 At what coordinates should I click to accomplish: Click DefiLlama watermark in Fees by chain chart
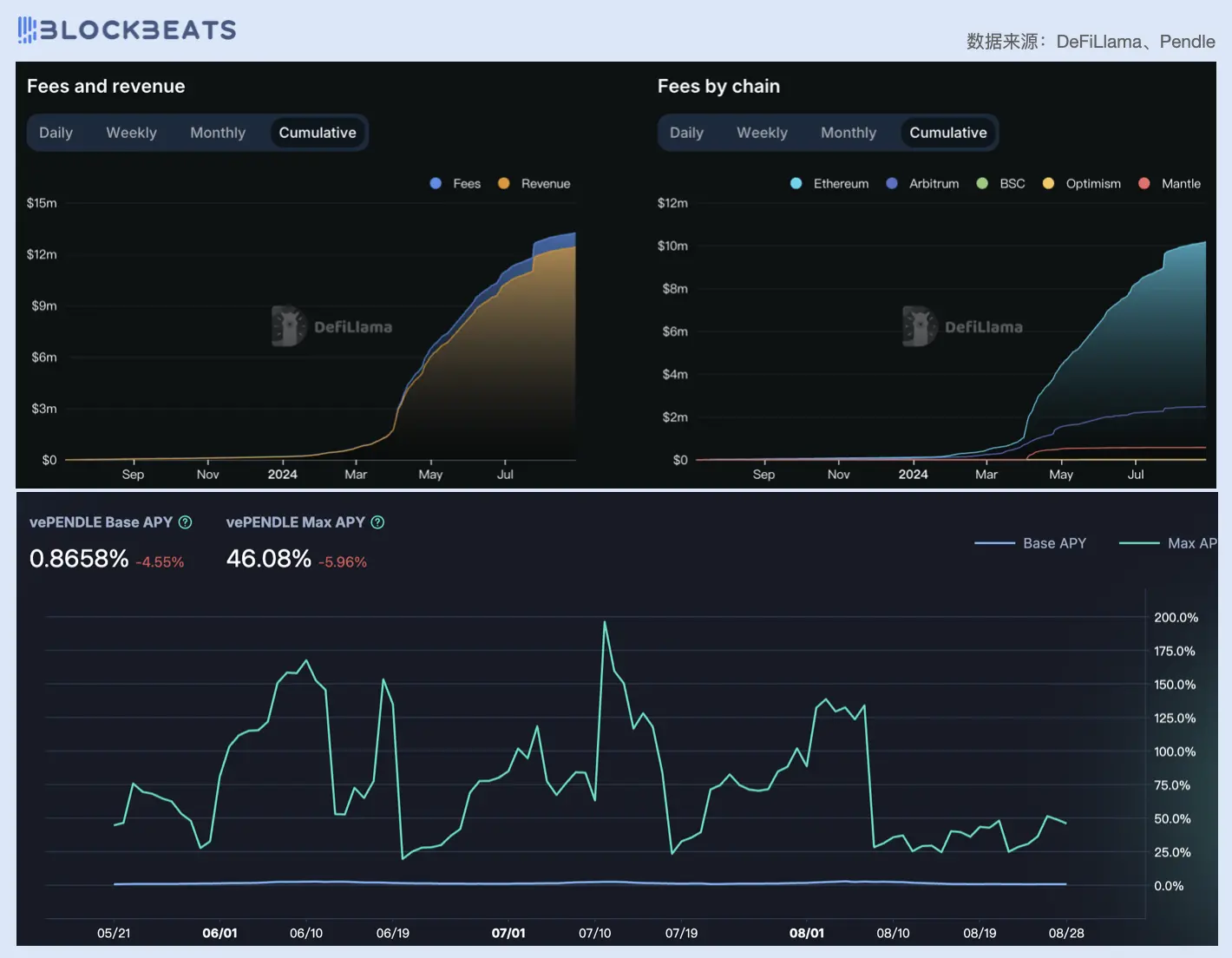click(963, 326)
